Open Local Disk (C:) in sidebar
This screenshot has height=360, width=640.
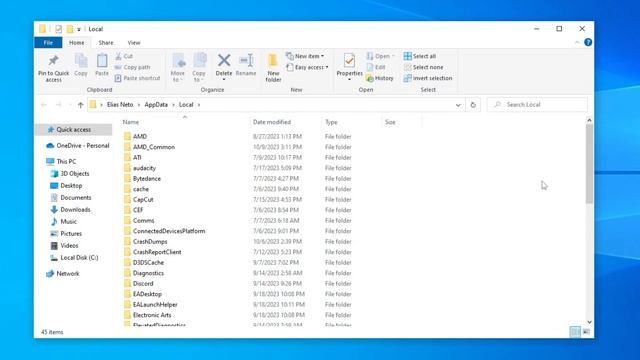74,258
